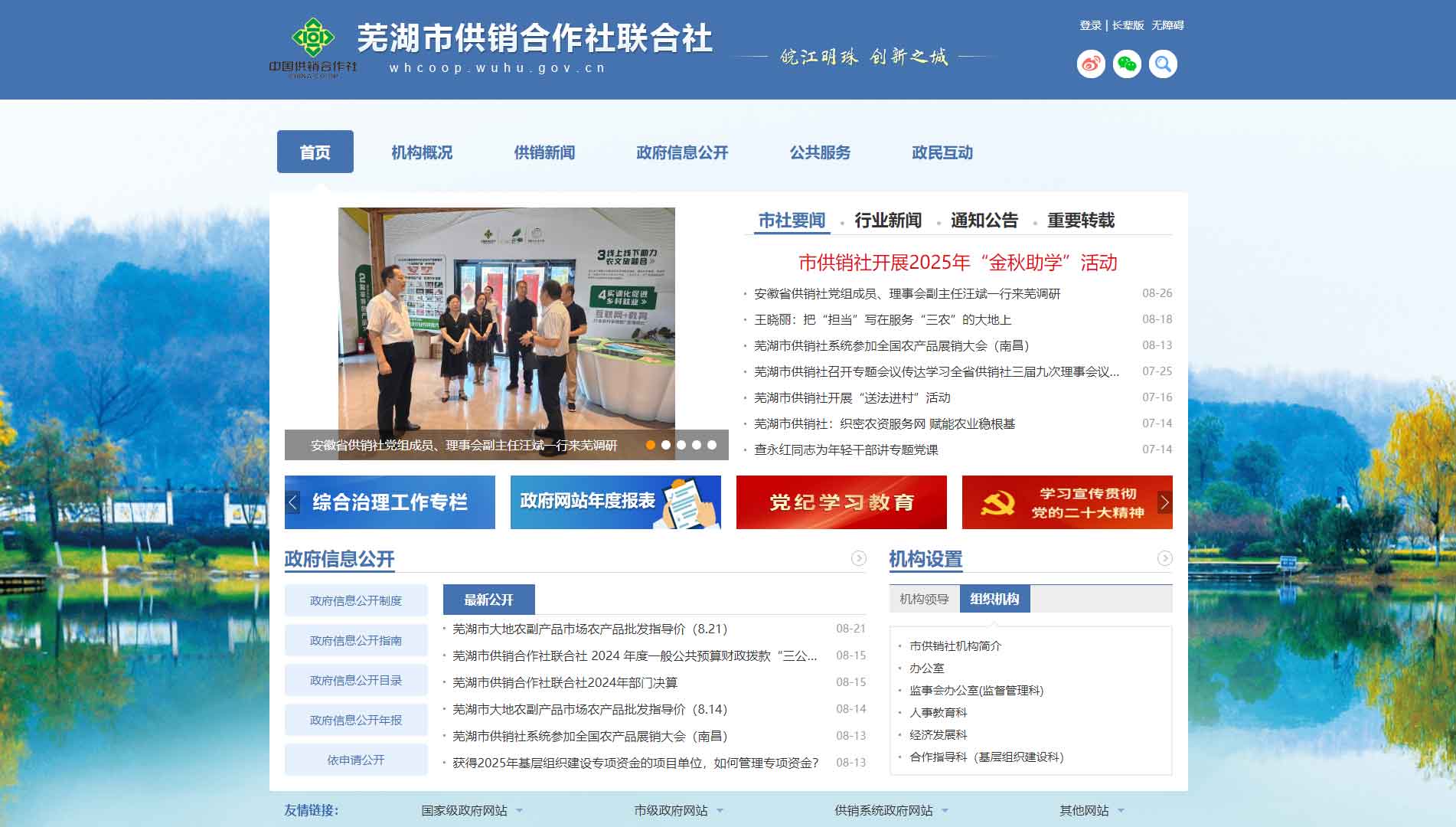Open the WeChat icon in header
1456x827 pixels.
tap(1127, 64)
